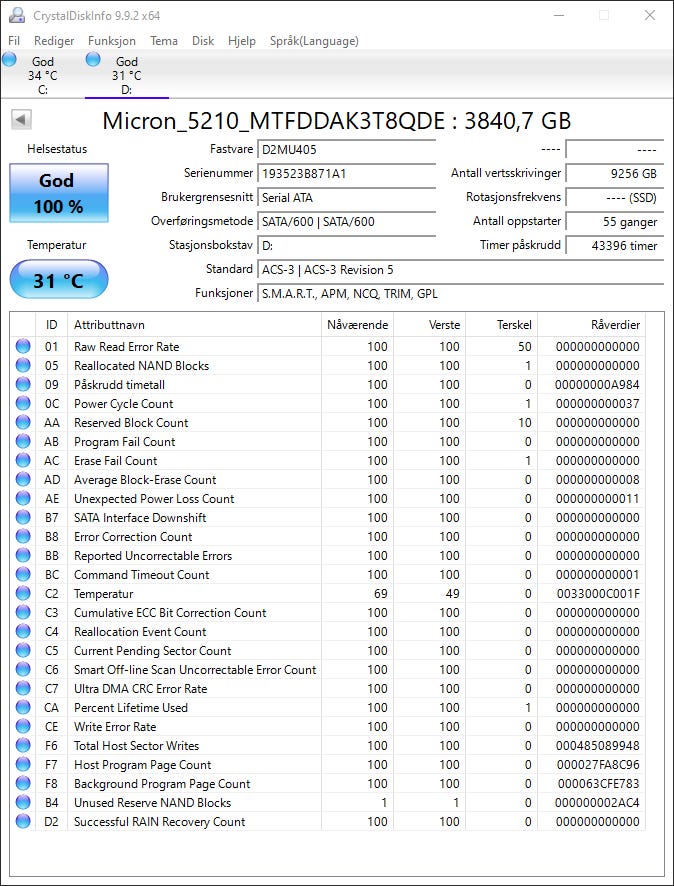Click the power-on hours value 43396 timer
This screenshot has width=674, height=886.
pyautogui.click(x=615, y=246)
